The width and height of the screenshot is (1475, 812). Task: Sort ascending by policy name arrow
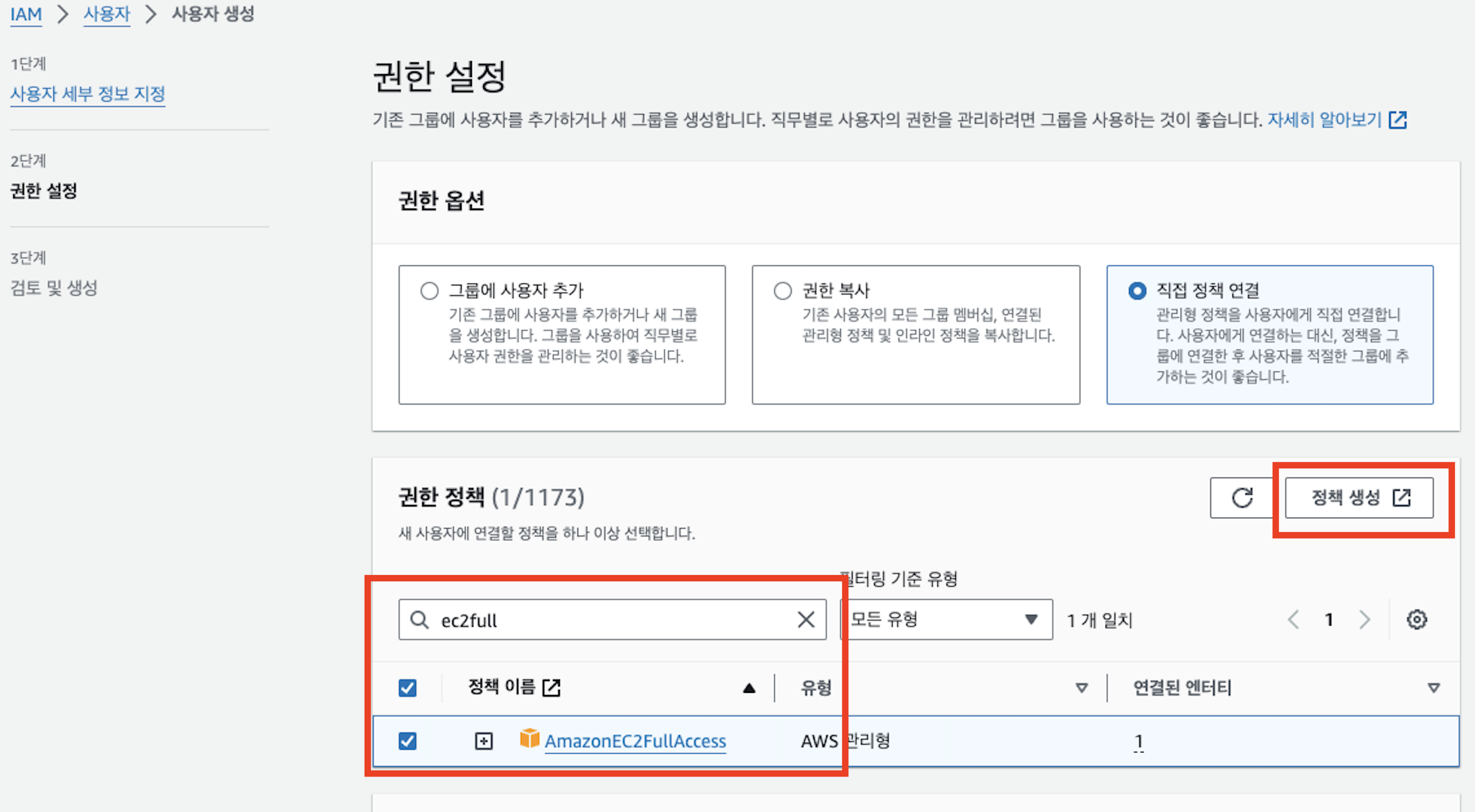pyautogui.click(x=749, y=688)
